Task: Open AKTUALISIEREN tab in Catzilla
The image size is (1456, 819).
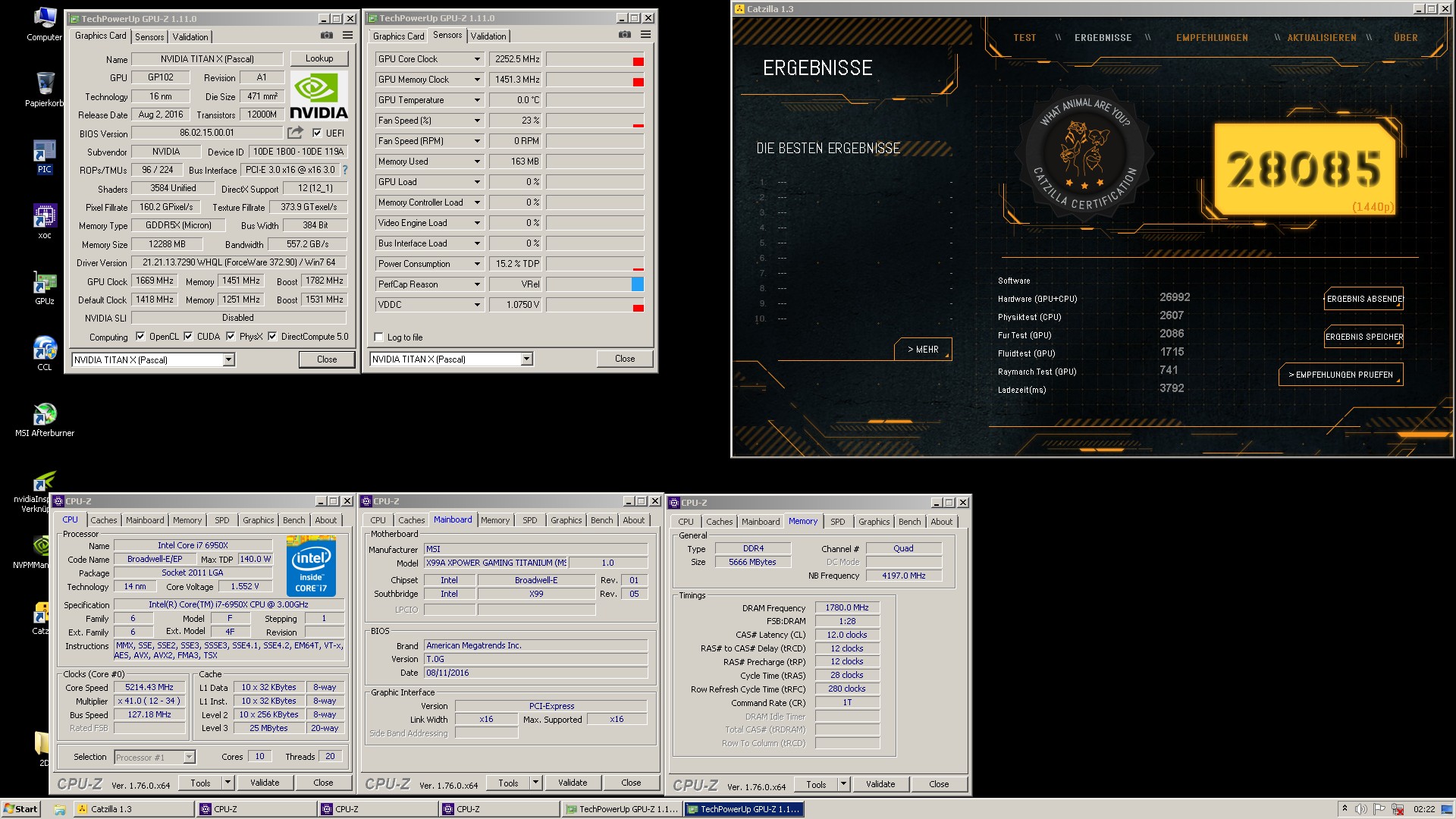Action: pos(1322,38)
